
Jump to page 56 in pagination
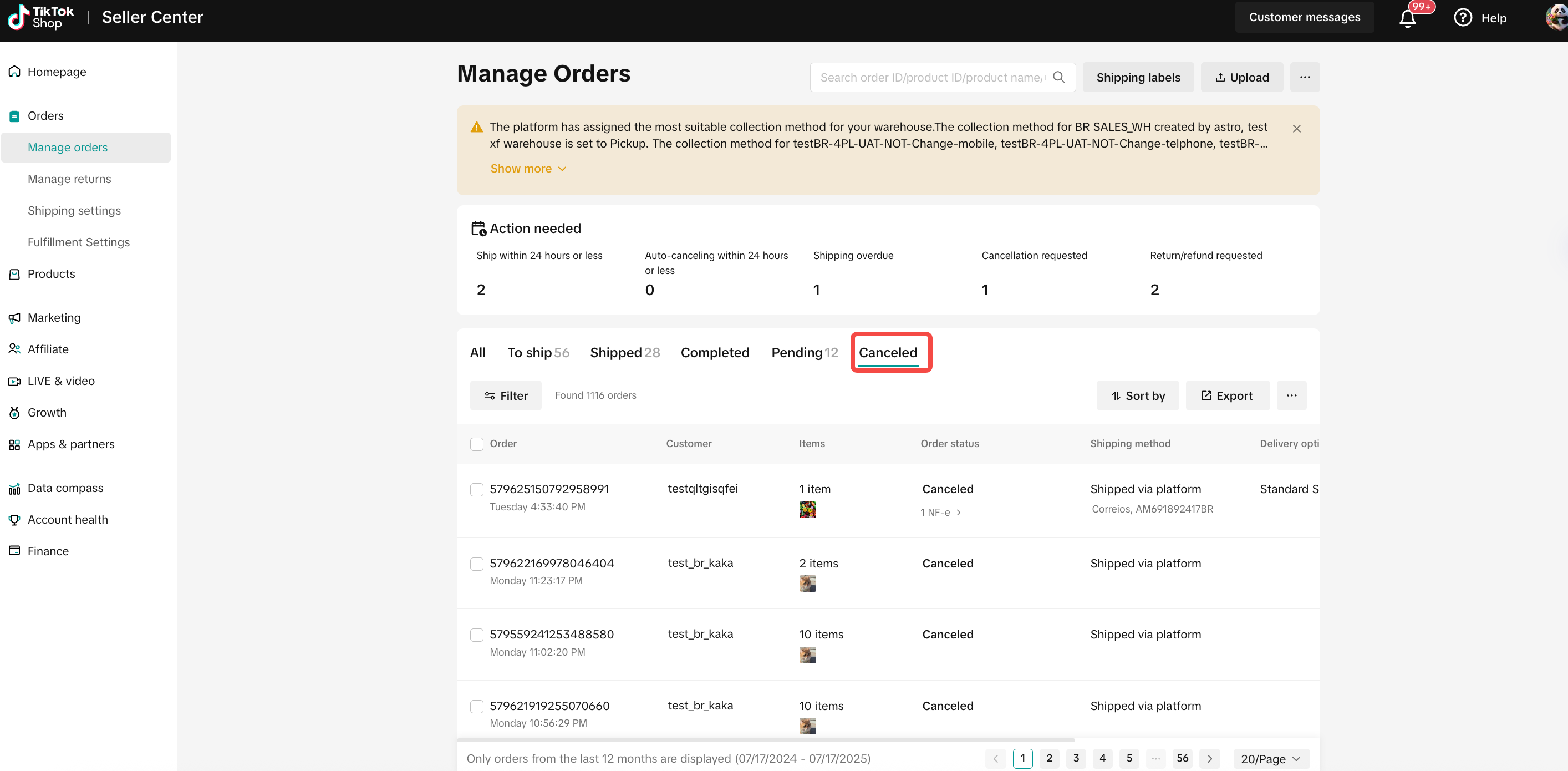click(1182, 759)
